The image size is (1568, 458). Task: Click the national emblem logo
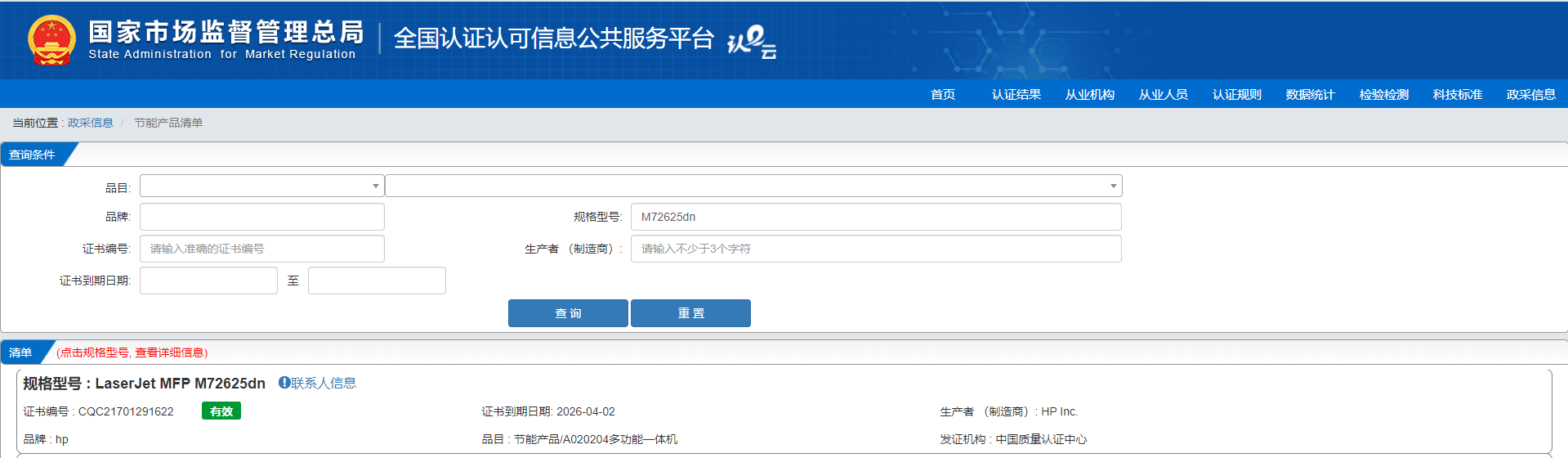coord(51,40)
